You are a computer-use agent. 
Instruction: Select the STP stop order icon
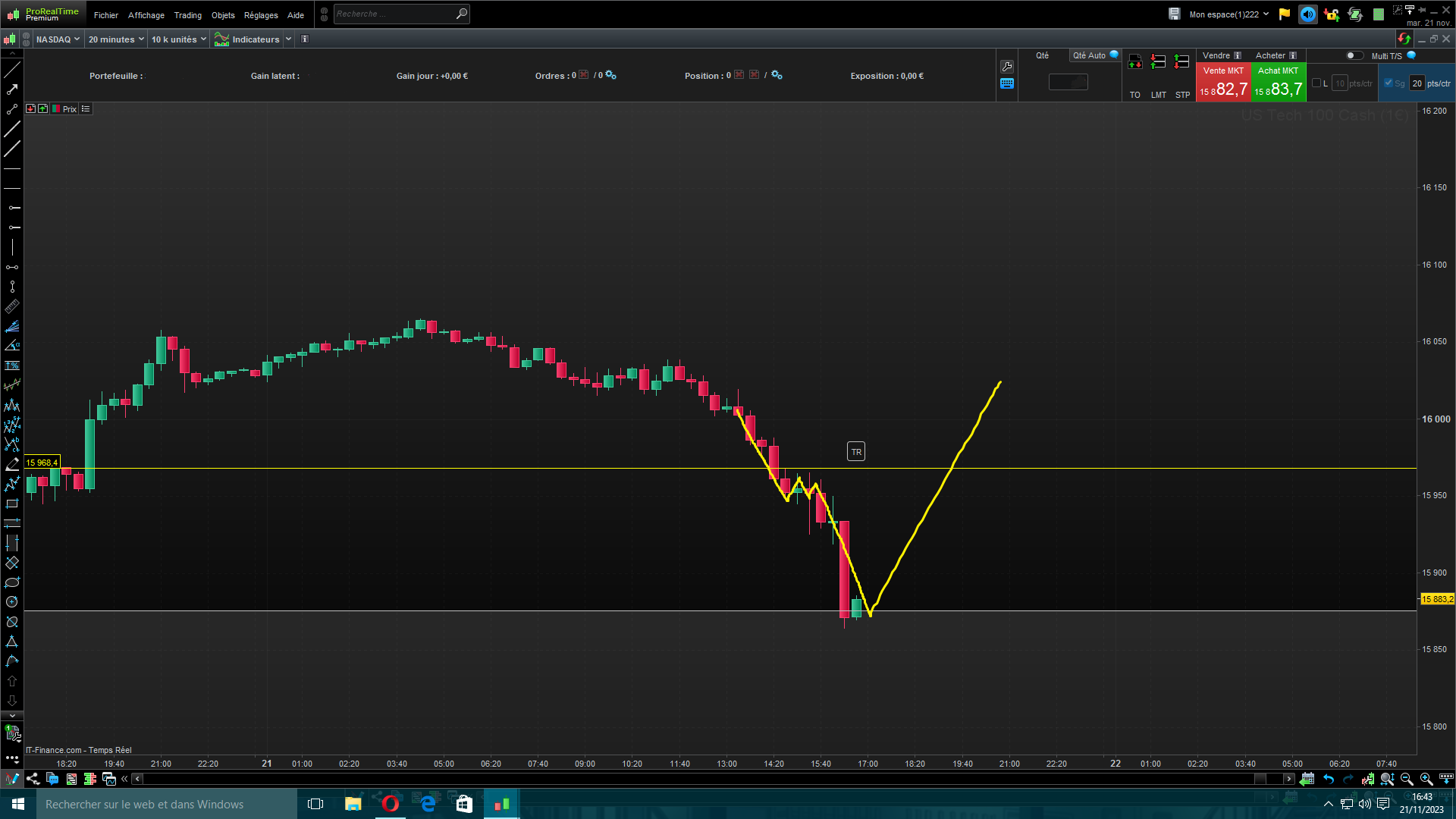(1182, 62)
